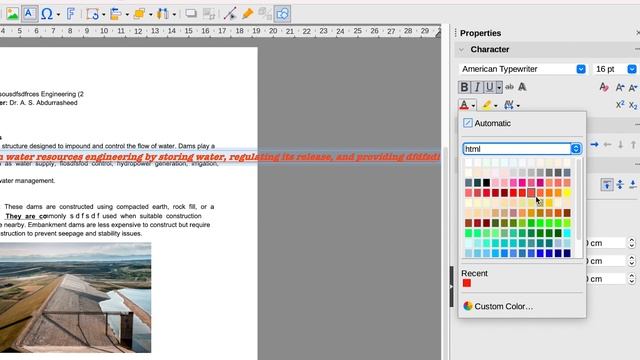Toggle Bold in Character panel
Screen dimensions: 640x360
pyautogui.click(x=464, y=87)
